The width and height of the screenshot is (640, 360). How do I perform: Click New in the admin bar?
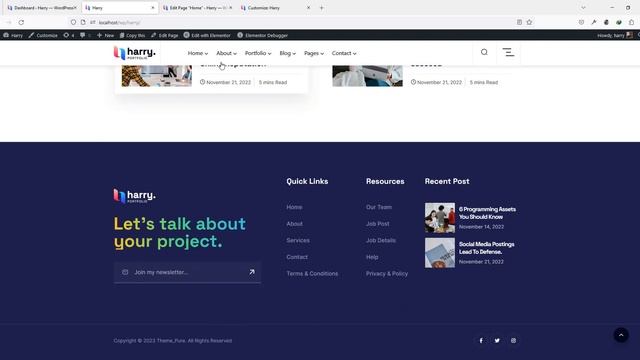point(105,36)
